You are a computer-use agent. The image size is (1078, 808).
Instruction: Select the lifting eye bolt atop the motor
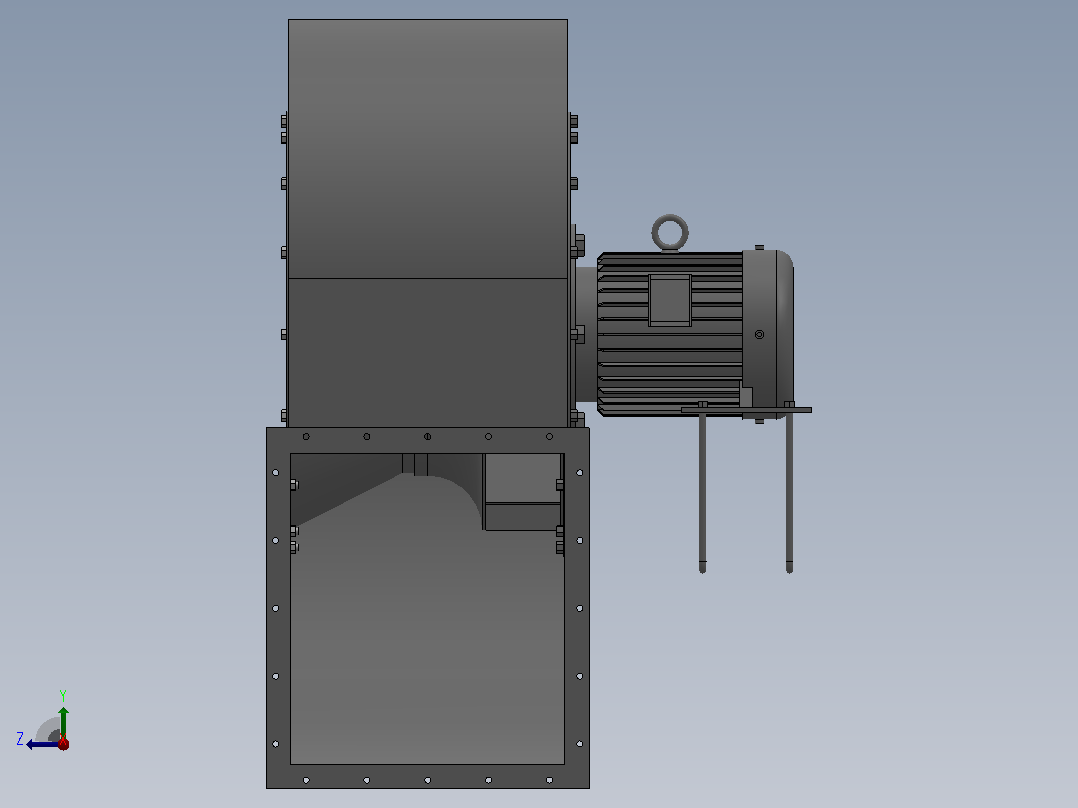point(670,233)
